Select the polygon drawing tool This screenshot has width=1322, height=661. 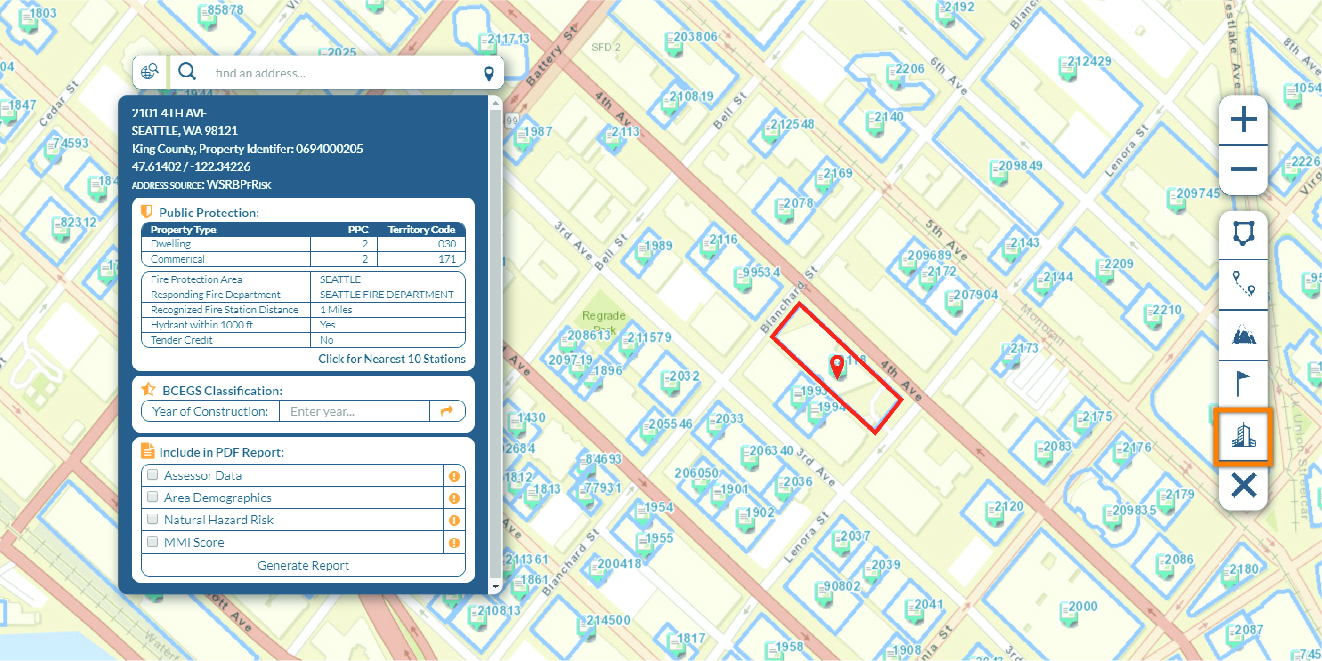coord(1243,235)
